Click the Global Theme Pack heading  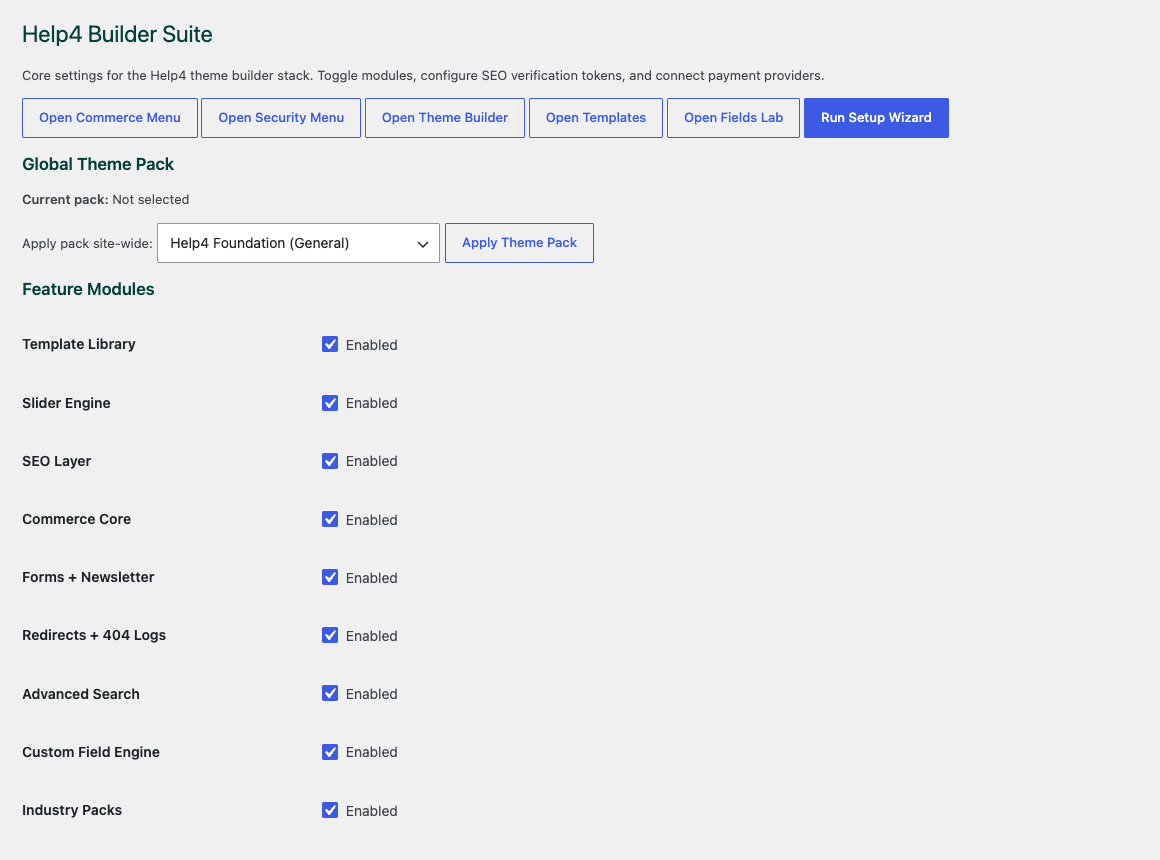tap(98, 164)
